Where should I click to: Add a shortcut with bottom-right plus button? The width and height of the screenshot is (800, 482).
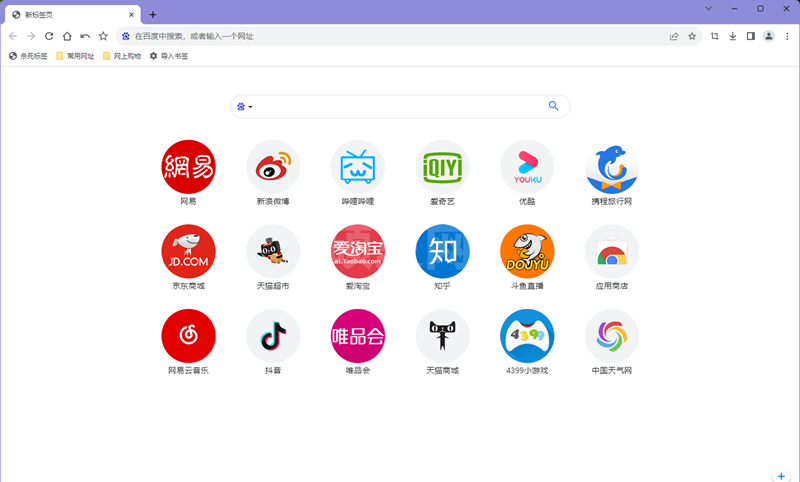coord(781,476)
